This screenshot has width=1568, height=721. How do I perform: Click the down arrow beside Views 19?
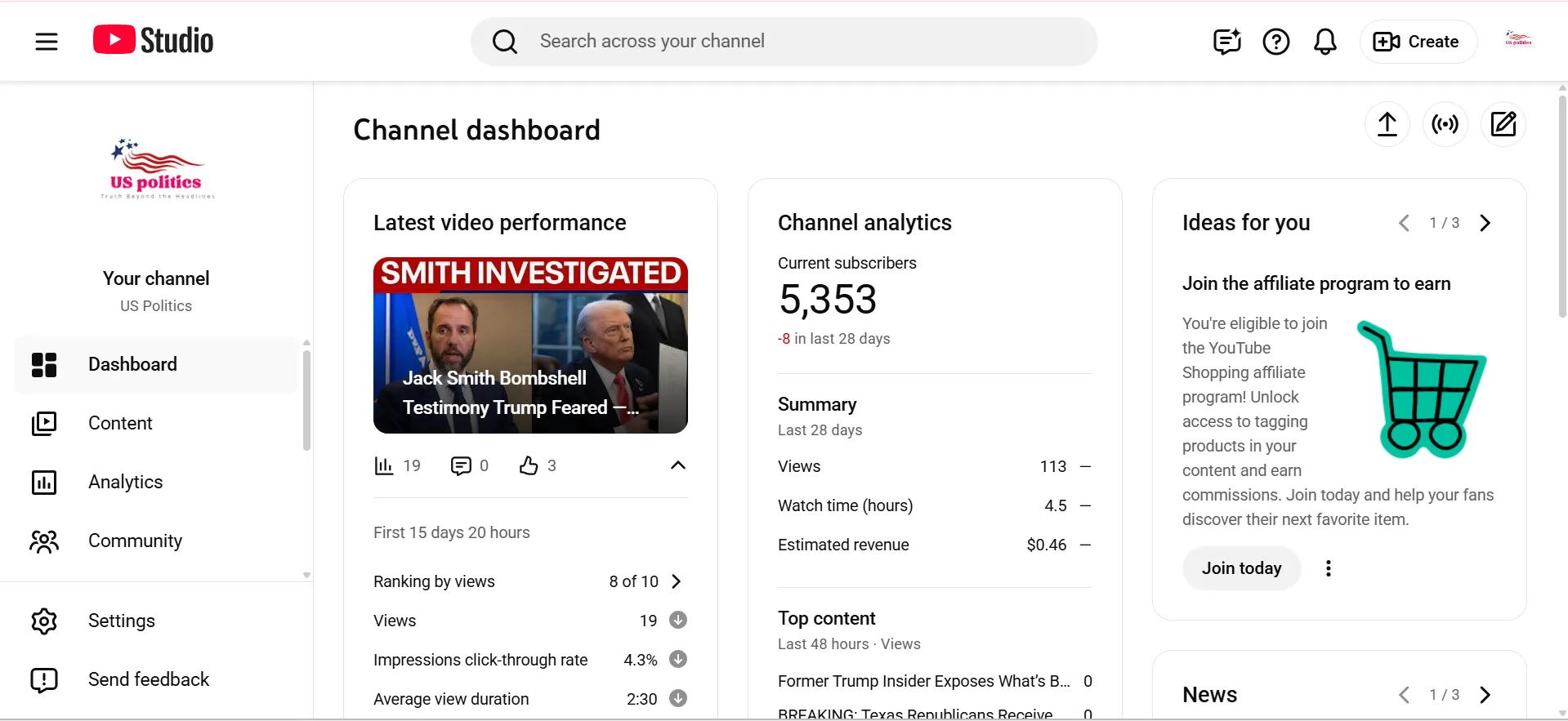[x=678, y=620]
